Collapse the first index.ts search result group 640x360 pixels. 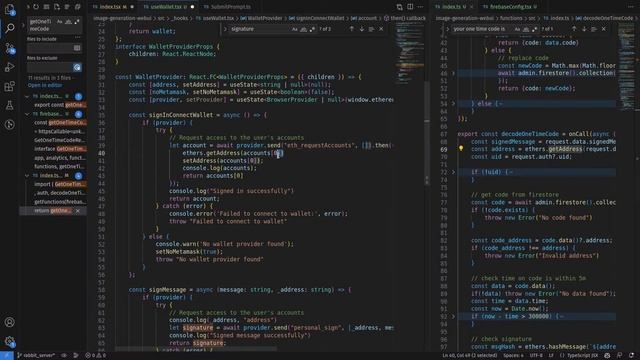coord(27,96)
